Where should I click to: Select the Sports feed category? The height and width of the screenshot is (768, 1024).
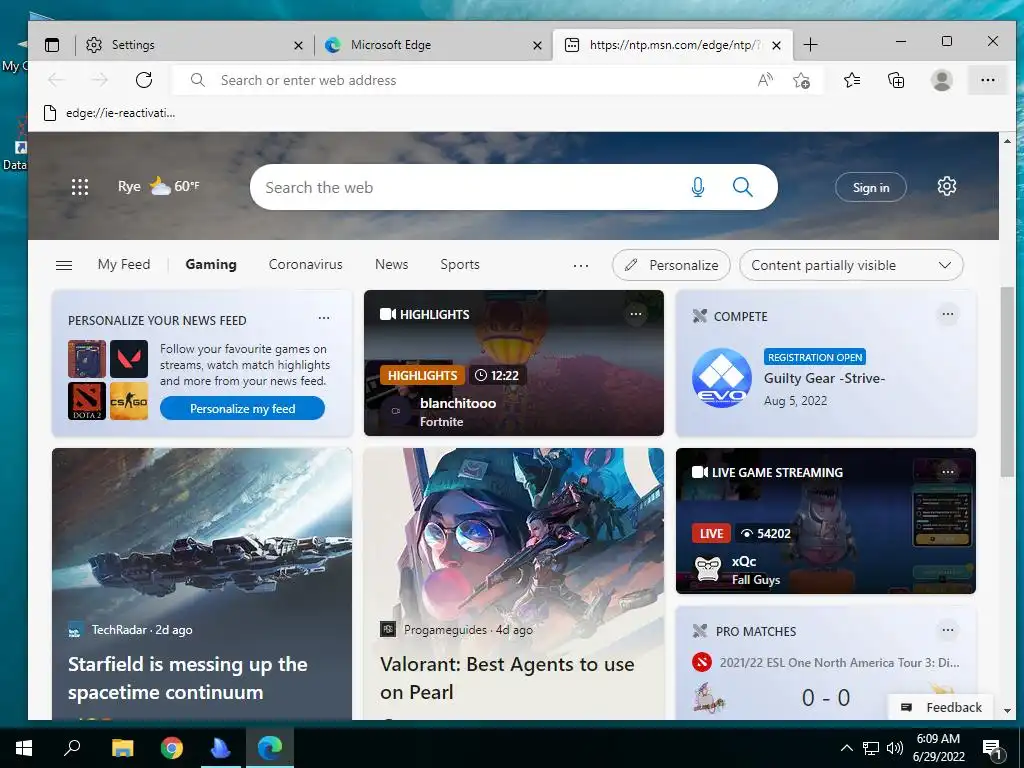460,264
